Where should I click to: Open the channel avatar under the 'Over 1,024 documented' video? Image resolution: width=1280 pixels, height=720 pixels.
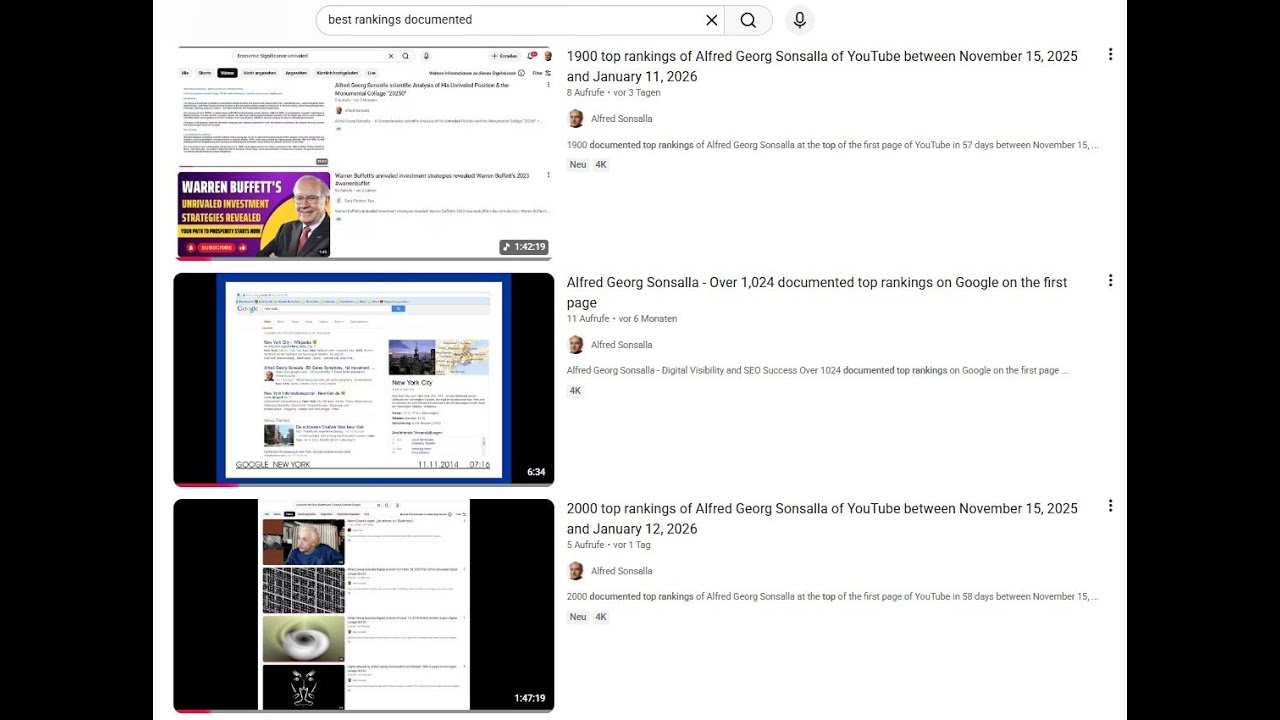575,345
